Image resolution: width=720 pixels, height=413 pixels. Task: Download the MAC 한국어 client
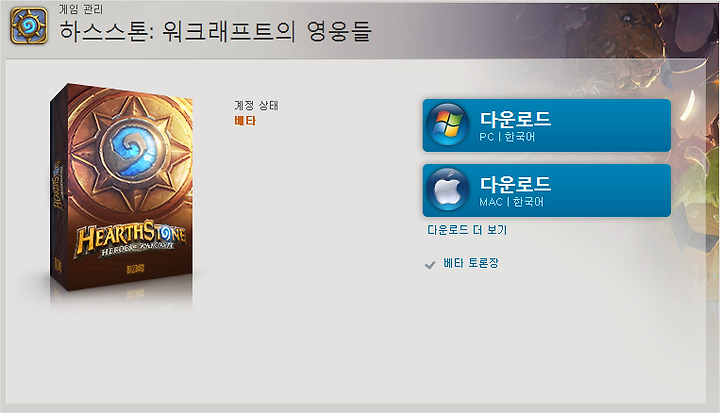[x=546, y=190]
